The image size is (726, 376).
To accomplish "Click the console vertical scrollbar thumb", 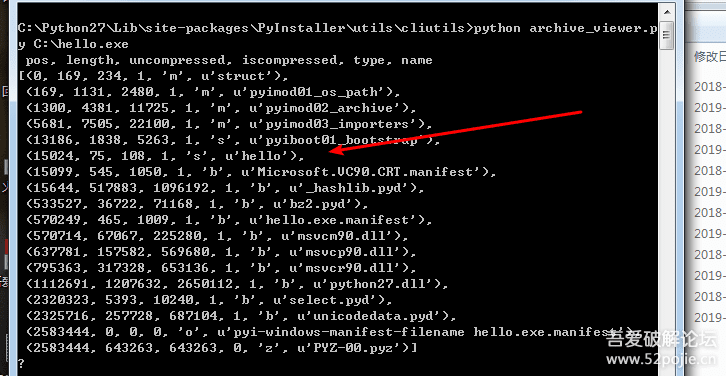I will click(667, 35).
